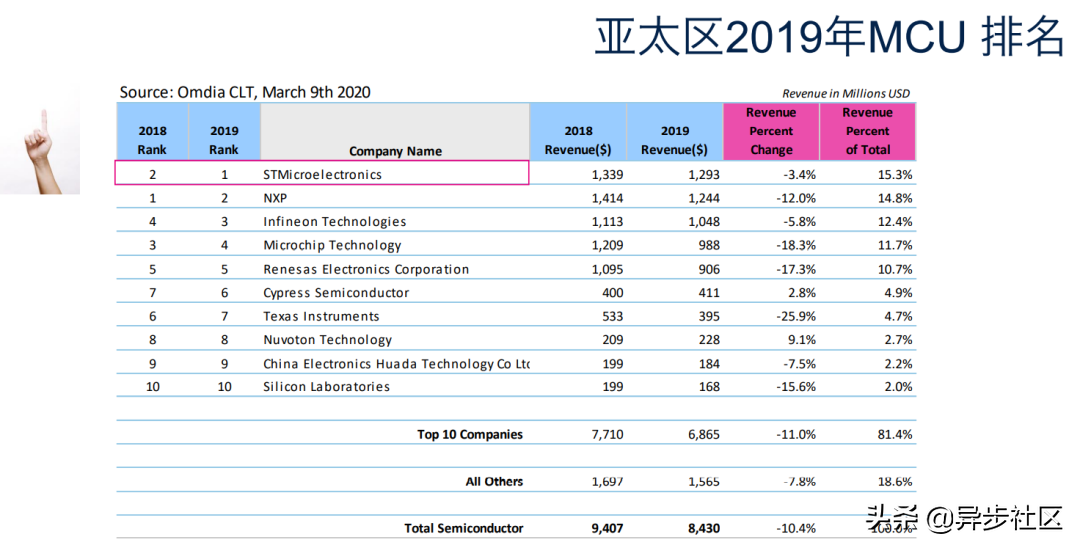Viewport: 1080px width, 548px height.
Task: Click Nuvoton Technology entry
Action: point(327,340)
